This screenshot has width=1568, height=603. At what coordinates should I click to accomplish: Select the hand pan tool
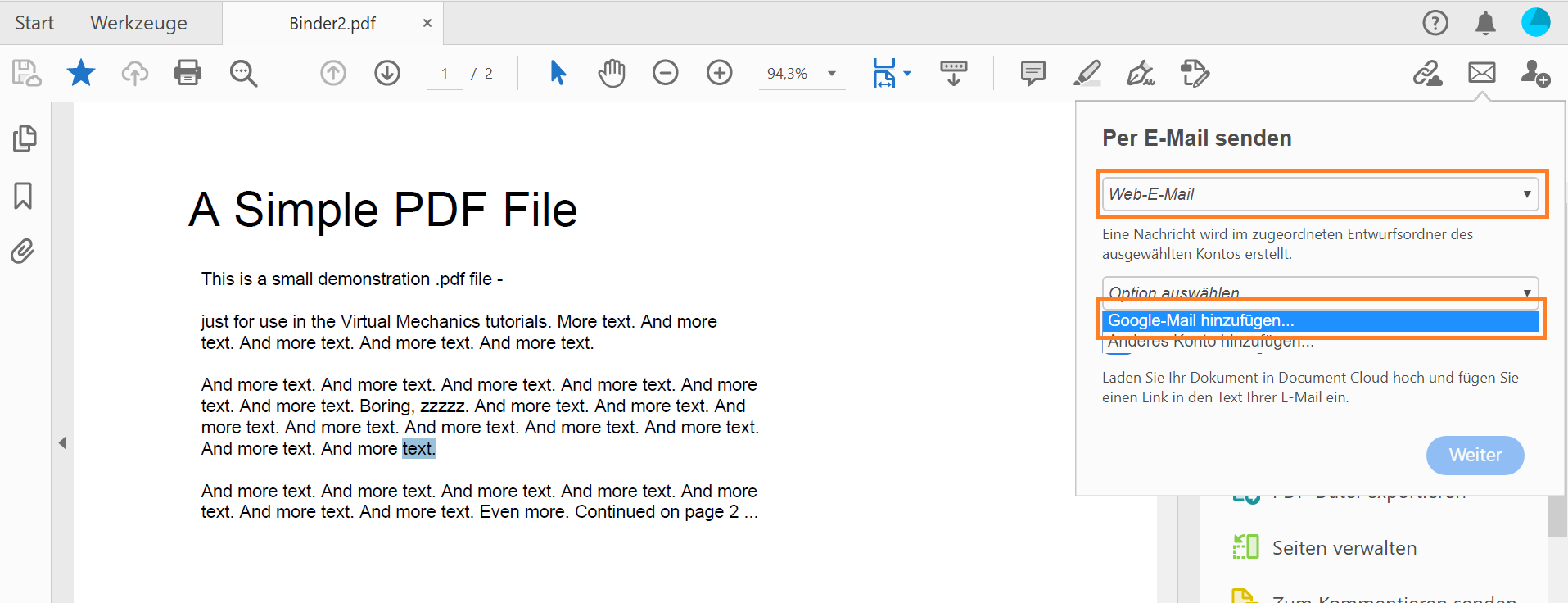click(x=611, y=73)
